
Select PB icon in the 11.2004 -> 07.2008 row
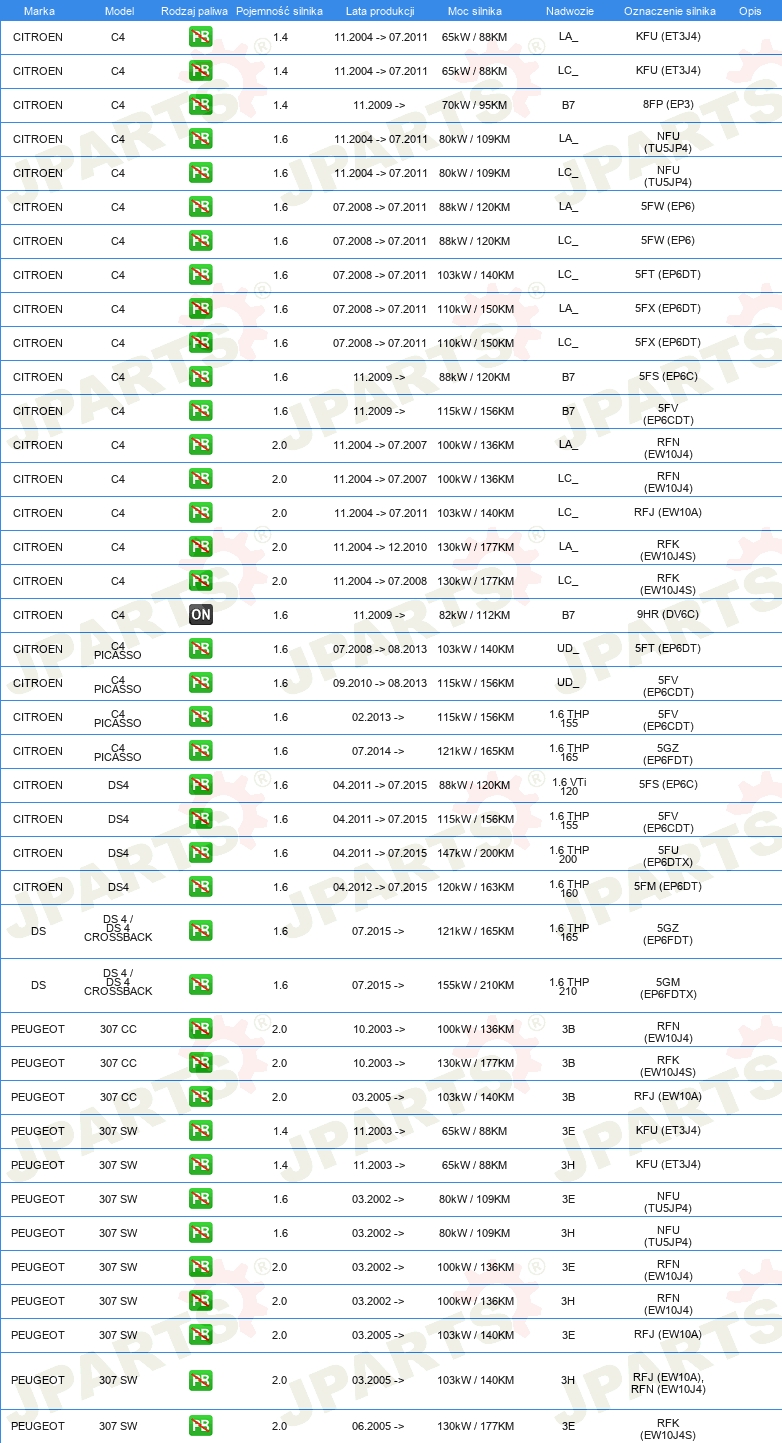tap(200, 581)
